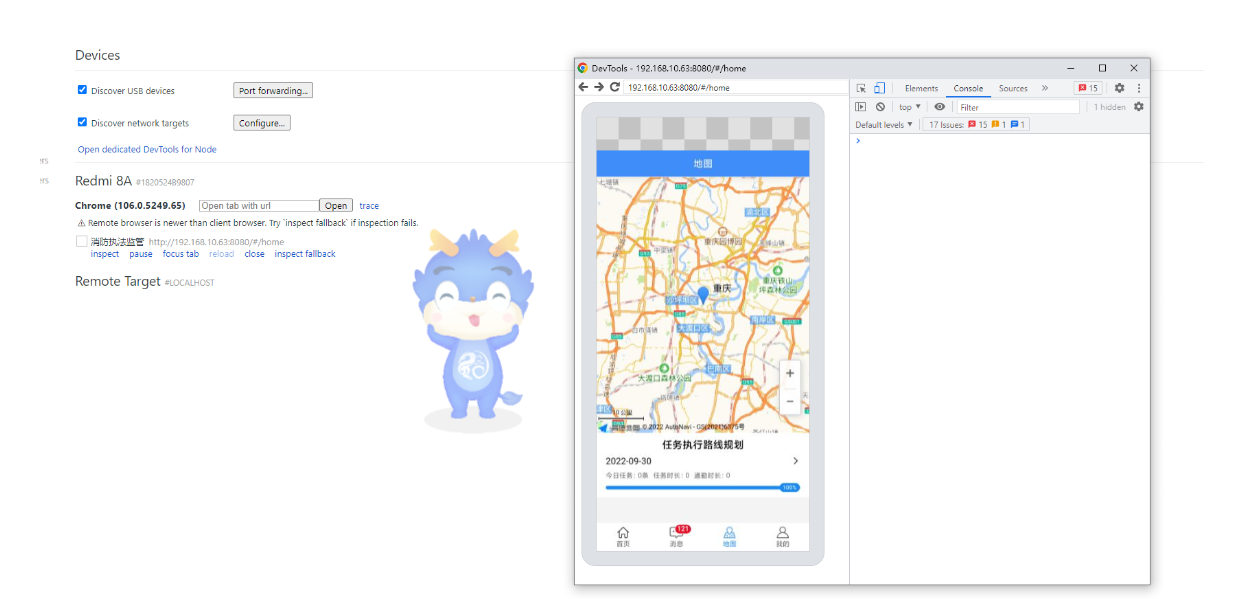
Task: Open the red 15 errors badge
Action: click(1088, 88)
